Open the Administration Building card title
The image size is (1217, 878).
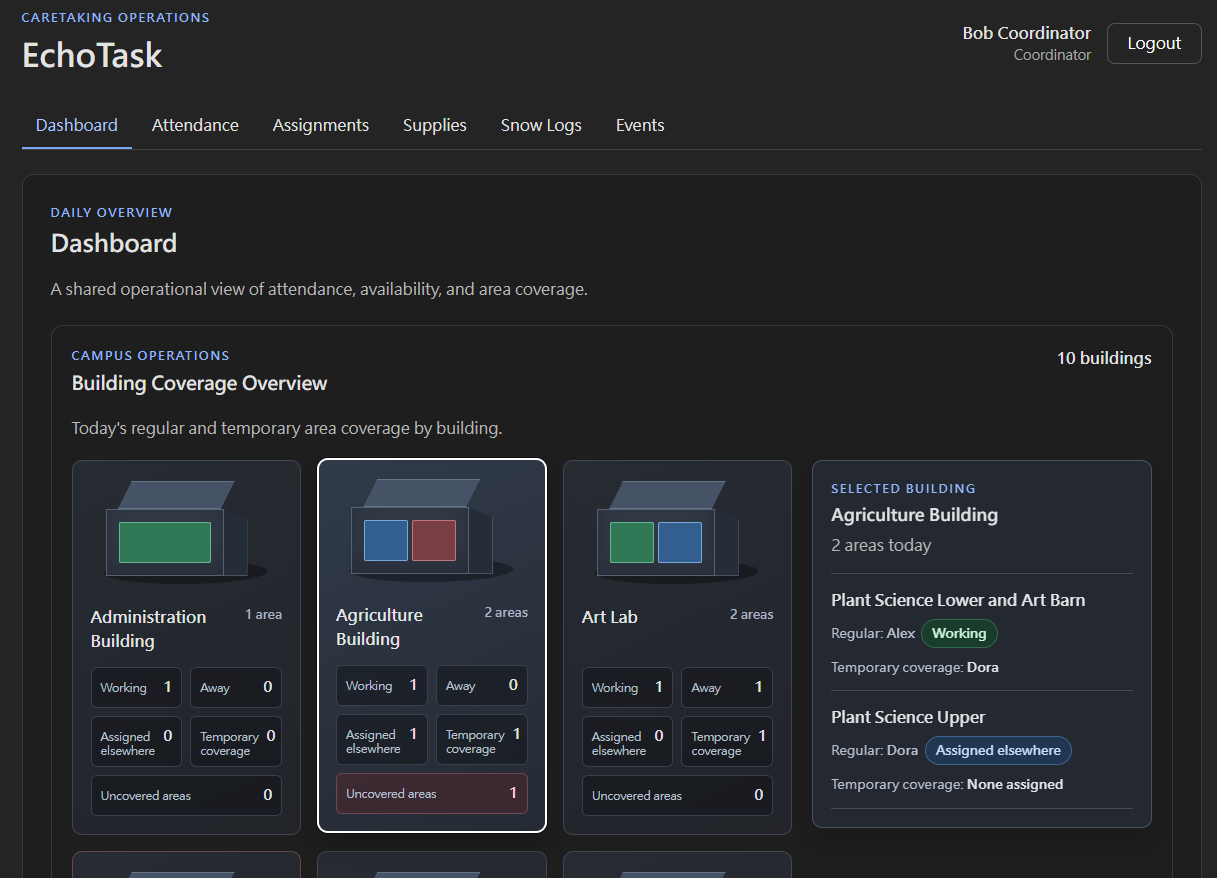pyautogui.click(x=148, y=629)
